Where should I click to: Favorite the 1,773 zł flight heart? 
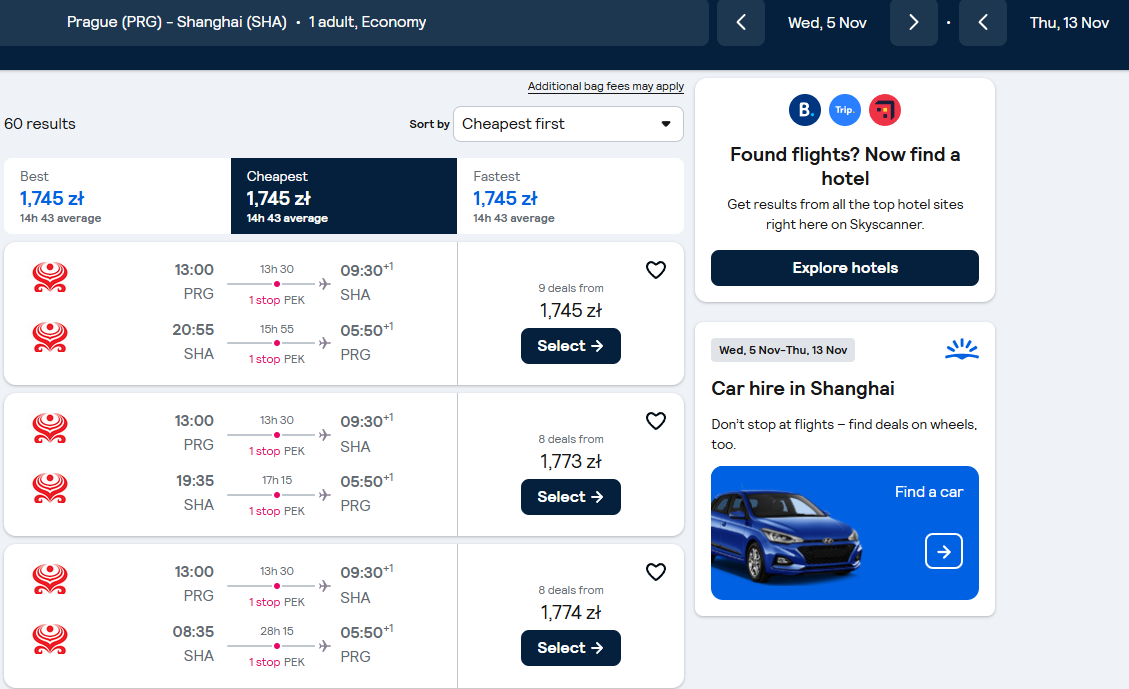click(655, 420)
